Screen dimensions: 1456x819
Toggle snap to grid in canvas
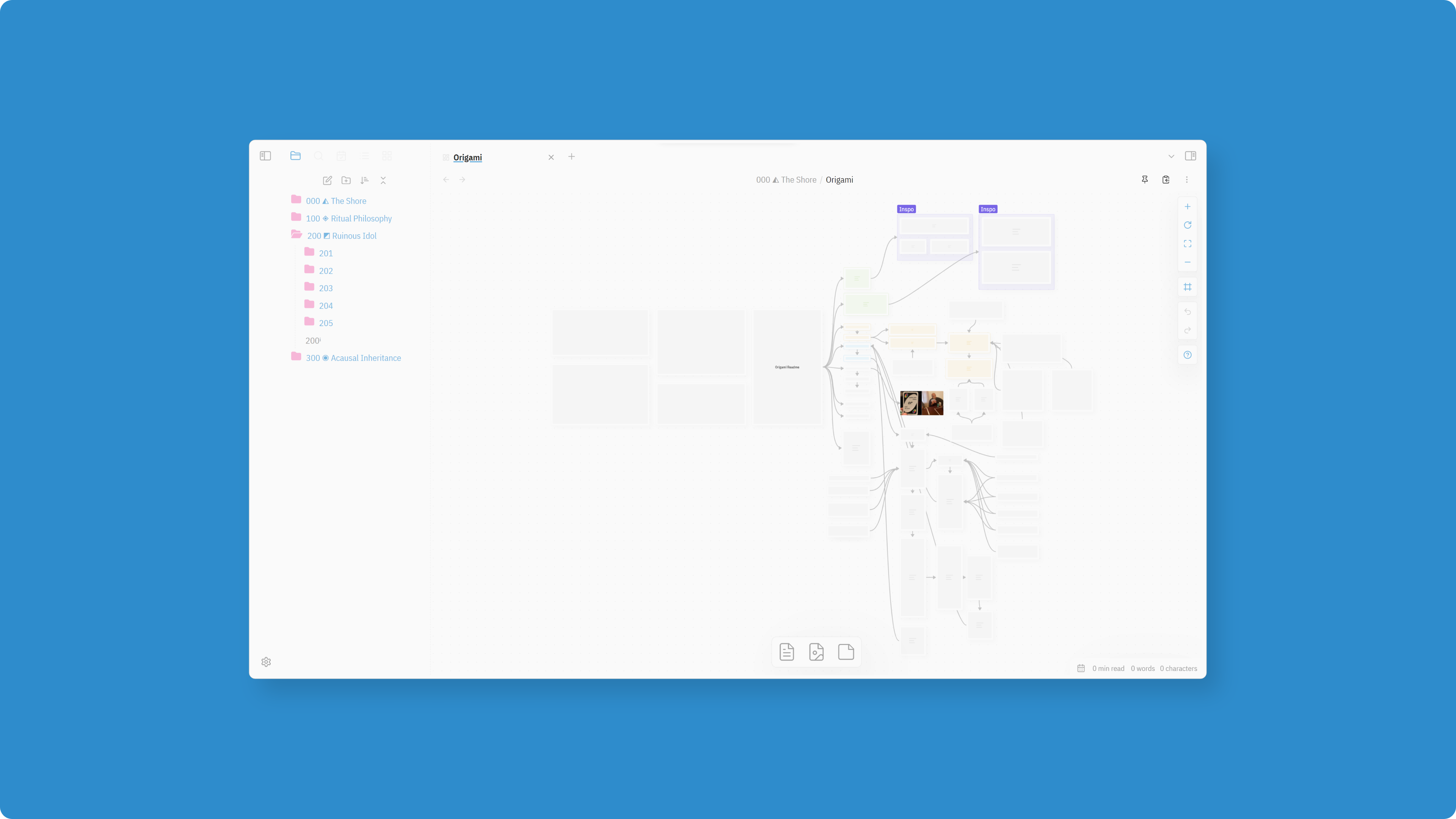point(1188,287)
